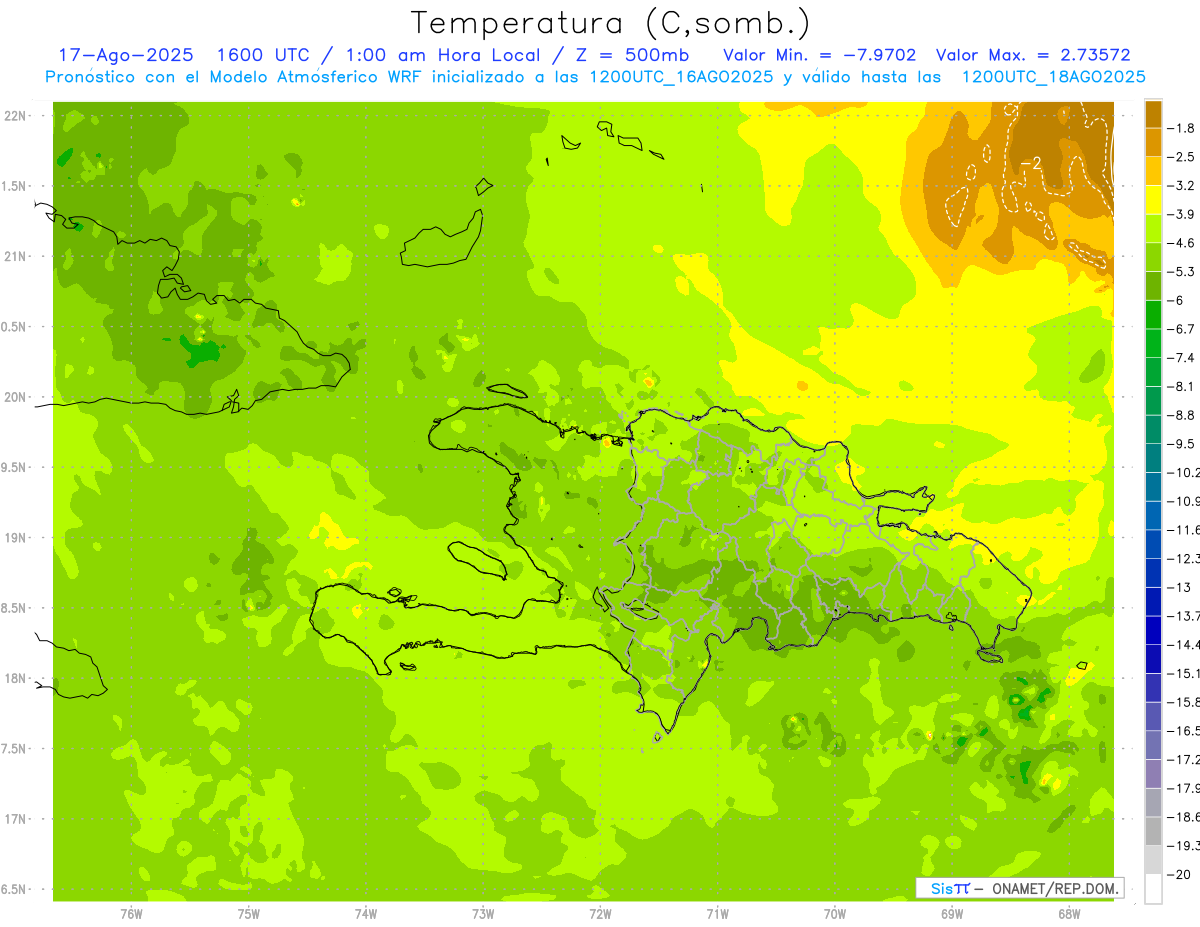Click the "22N" latitude axis label
This screenshot has width=1200, height=927.
click(14, 116)
